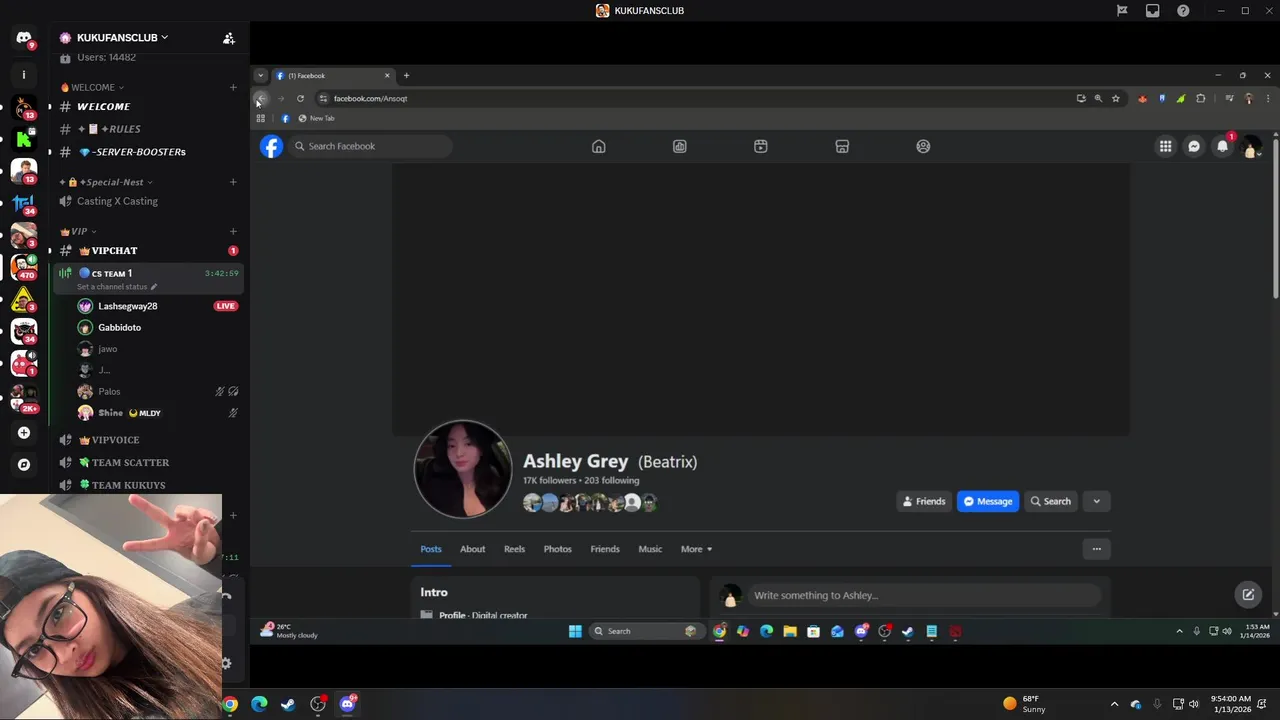This screenshot has width=1280, height=720.
Task: Open Edge in the bottom taskbar
Action: (x=259, y=704)
